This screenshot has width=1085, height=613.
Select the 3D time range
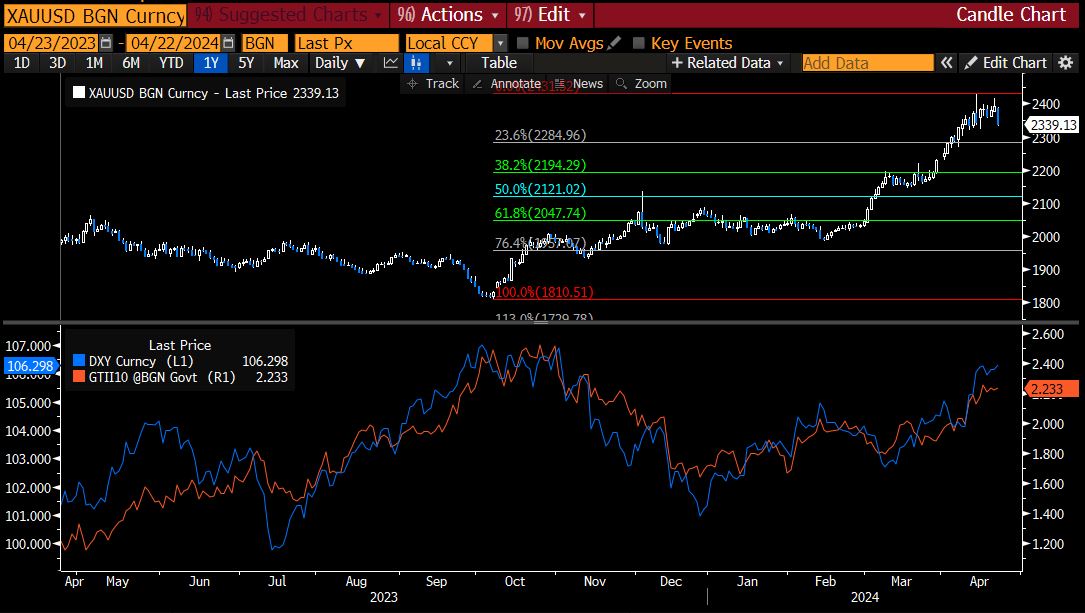[57, 63]
